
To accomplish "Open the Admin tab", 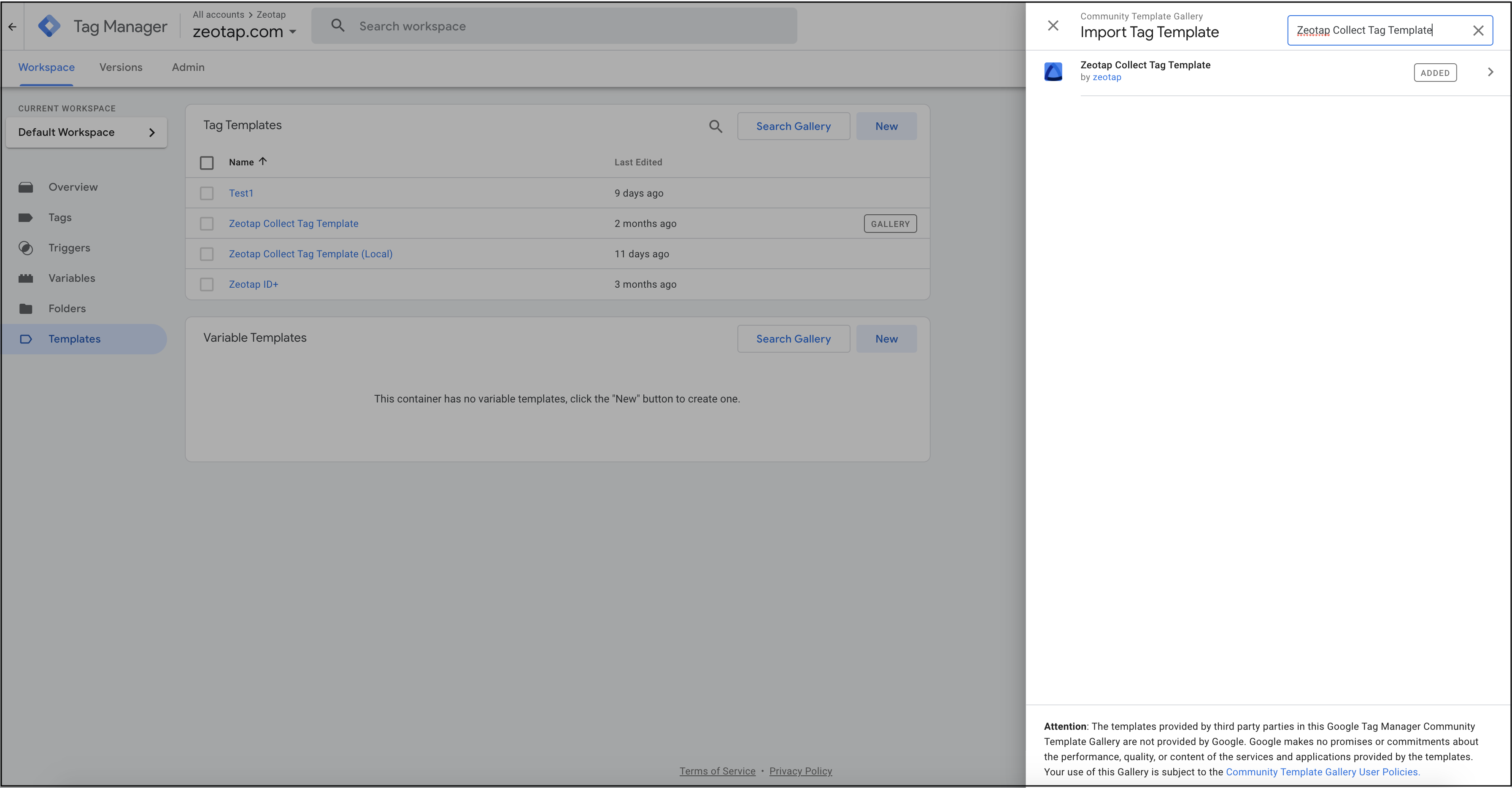I will click(188, 67).
